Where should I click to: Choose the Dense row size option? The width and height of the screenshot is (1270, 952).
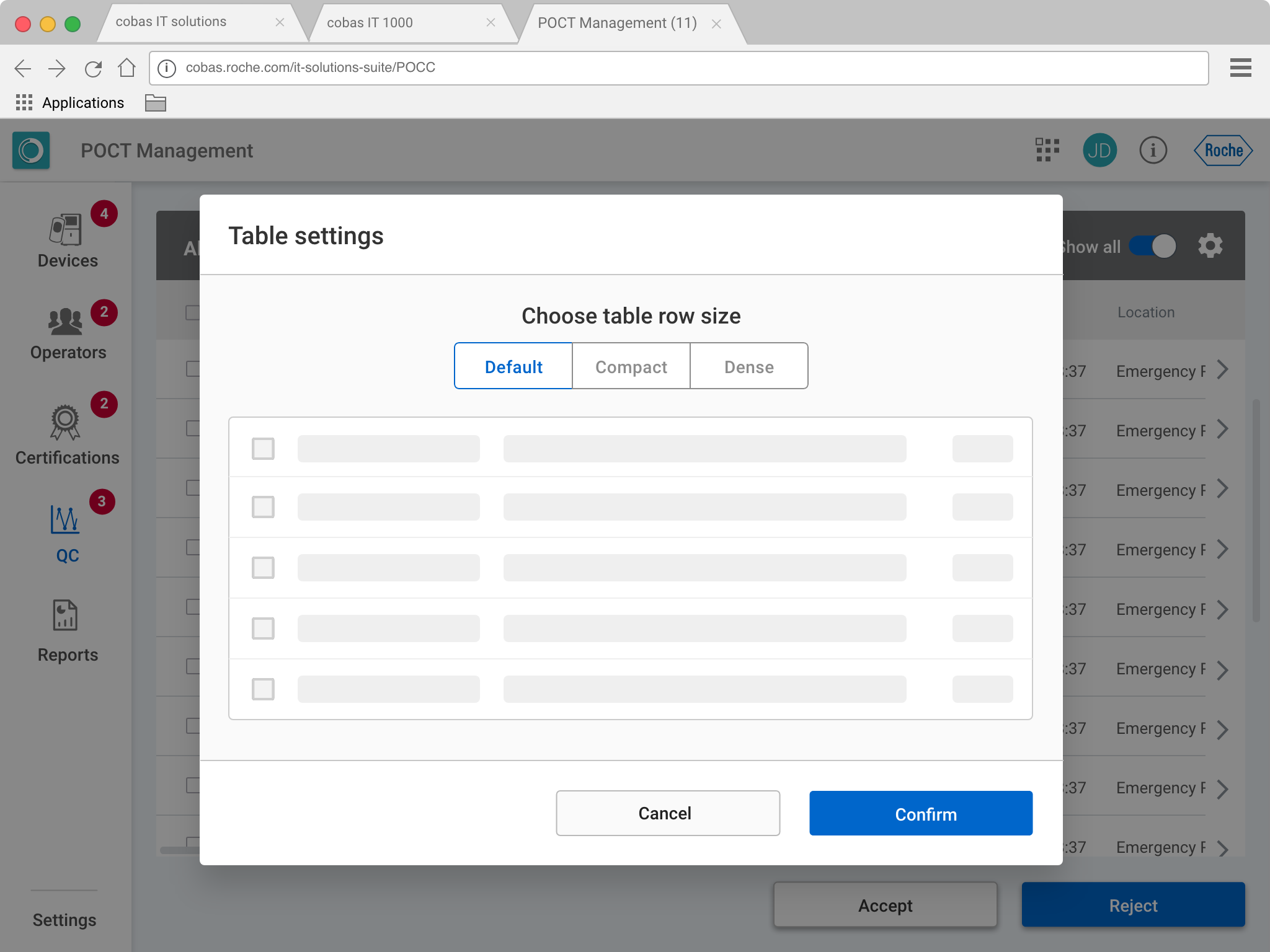(748, 366)
